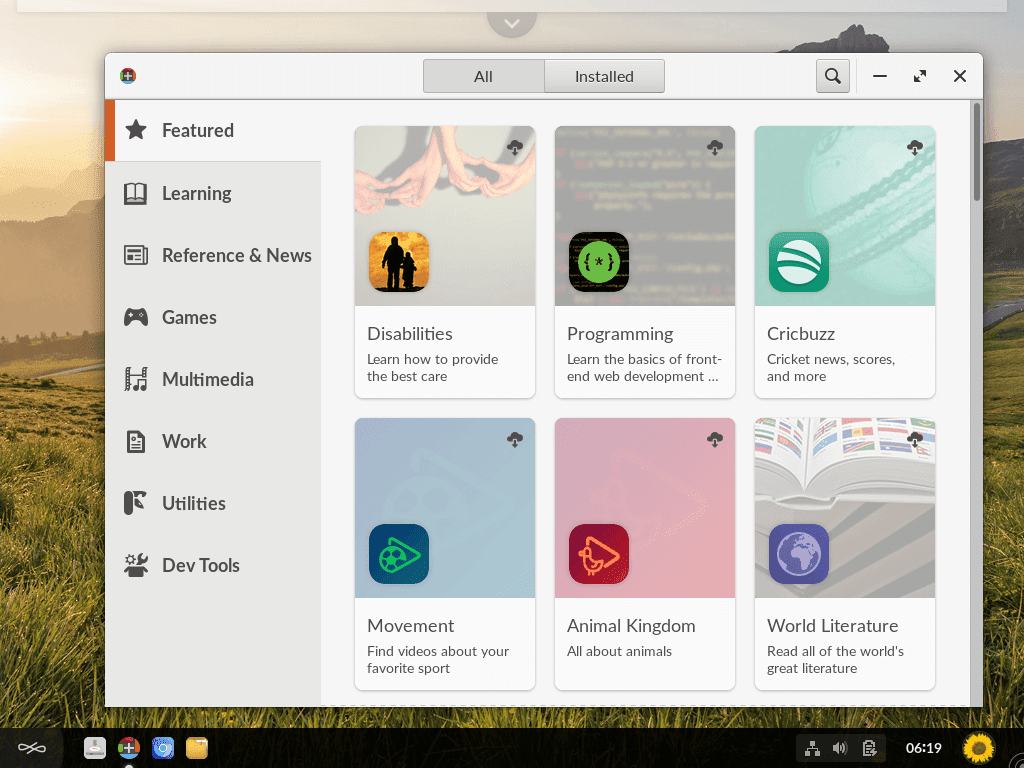The image size is (1024, 768).
Task: Select Reference & News category
Action: [213, 255]
